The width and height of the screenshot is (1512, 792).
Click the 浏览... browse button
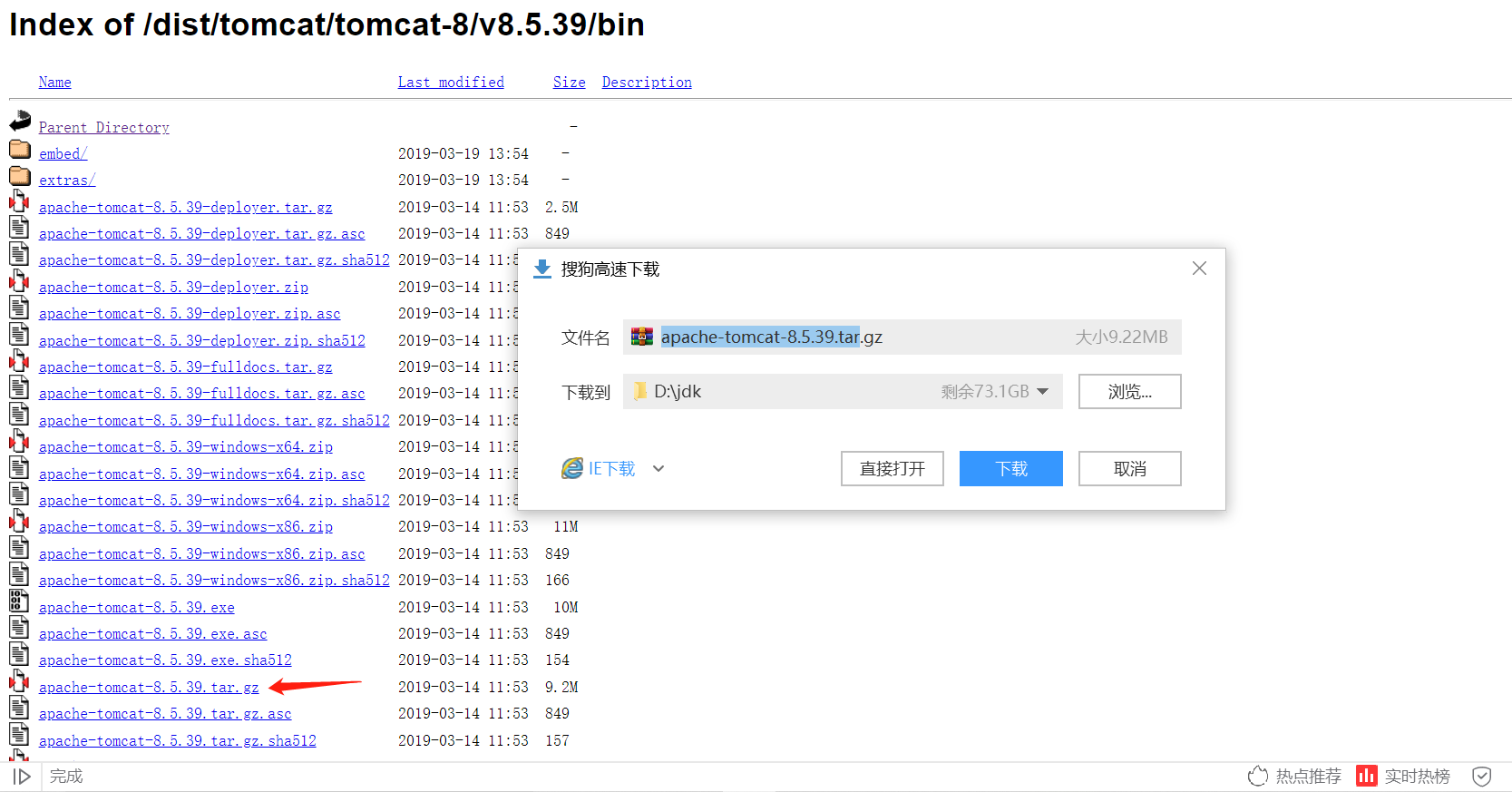tap(1130, 392)
